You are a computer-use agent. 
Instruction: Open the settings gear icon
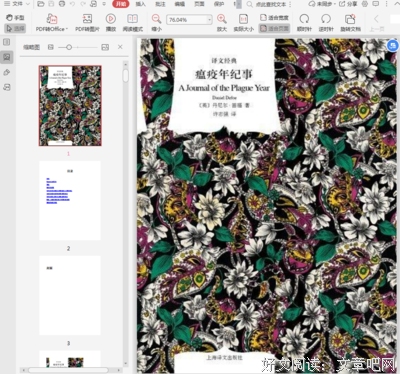coord(365,4)
